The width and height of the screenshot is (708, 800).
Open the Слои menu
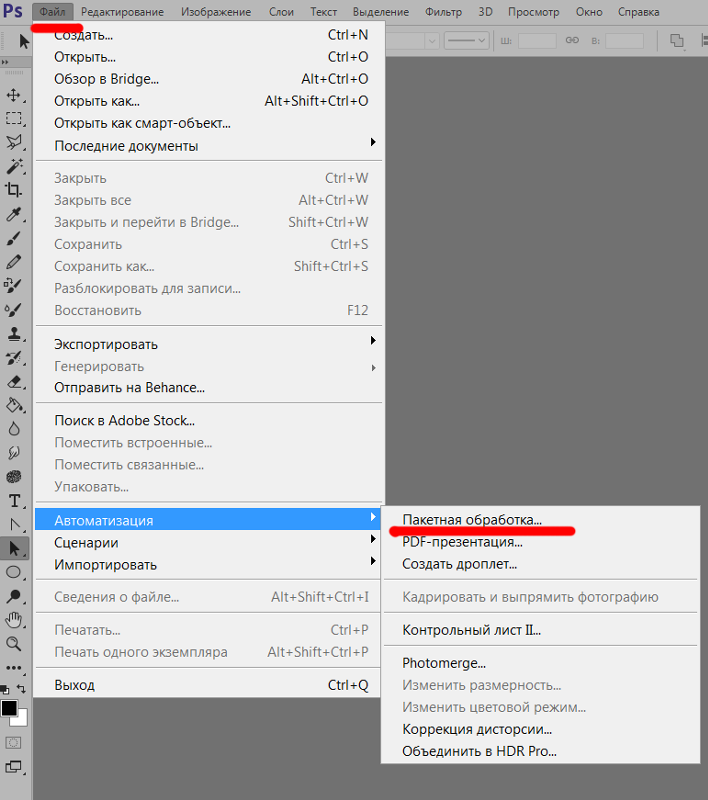pos(282,12)
